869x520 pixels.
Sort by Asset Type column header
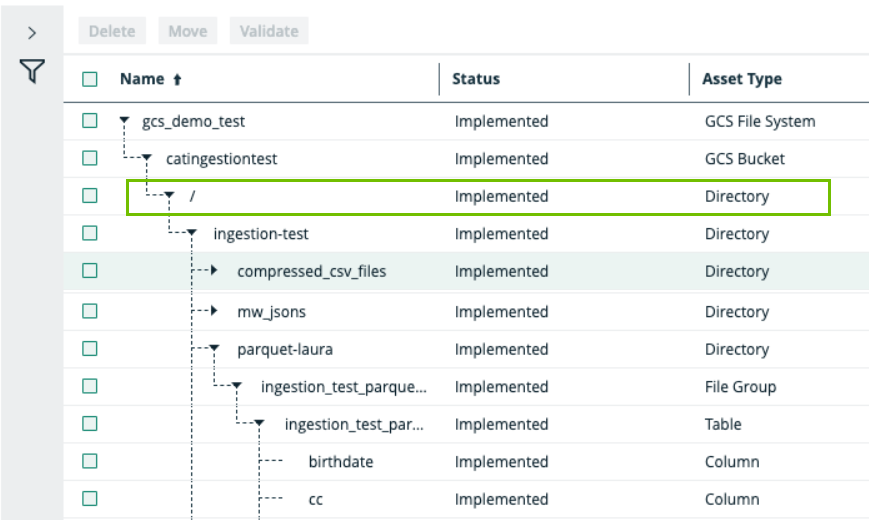741,79
